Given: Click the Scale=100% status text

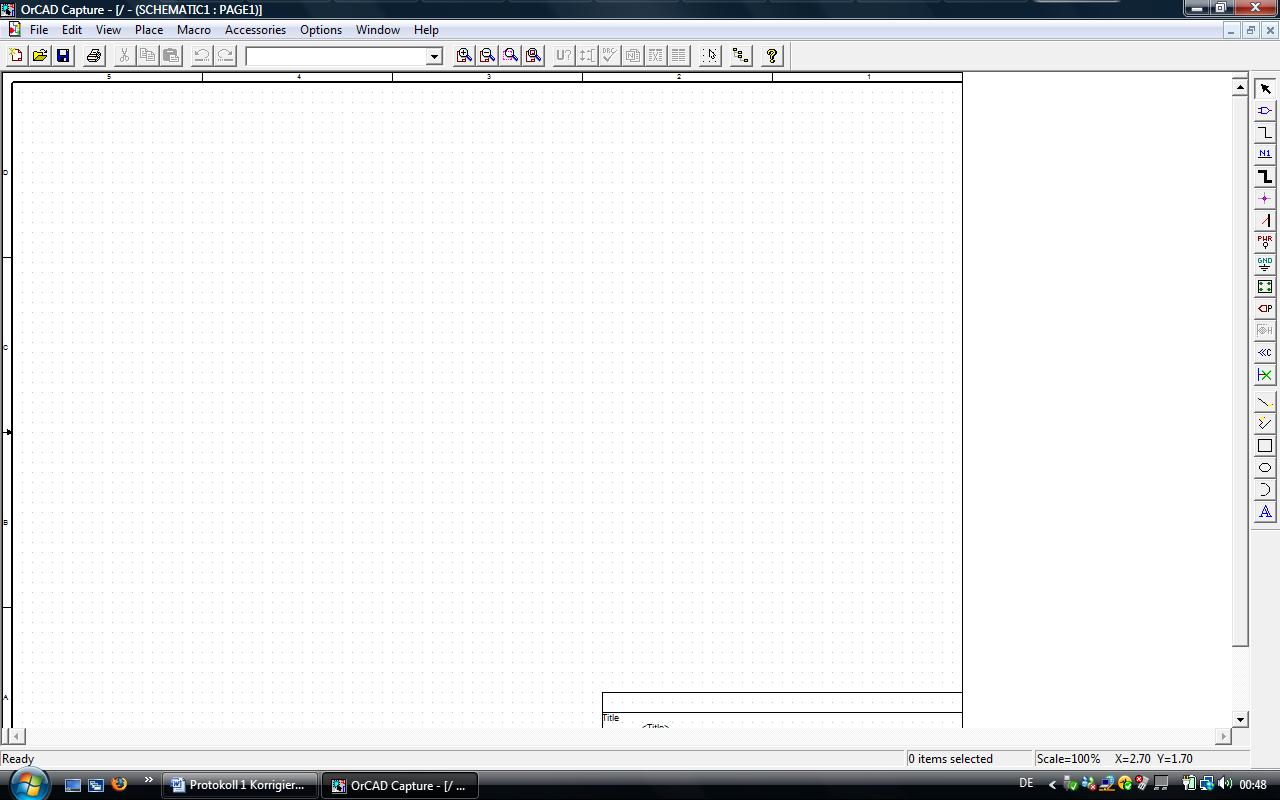Looking at the screenshot, I should [1068, 759].
